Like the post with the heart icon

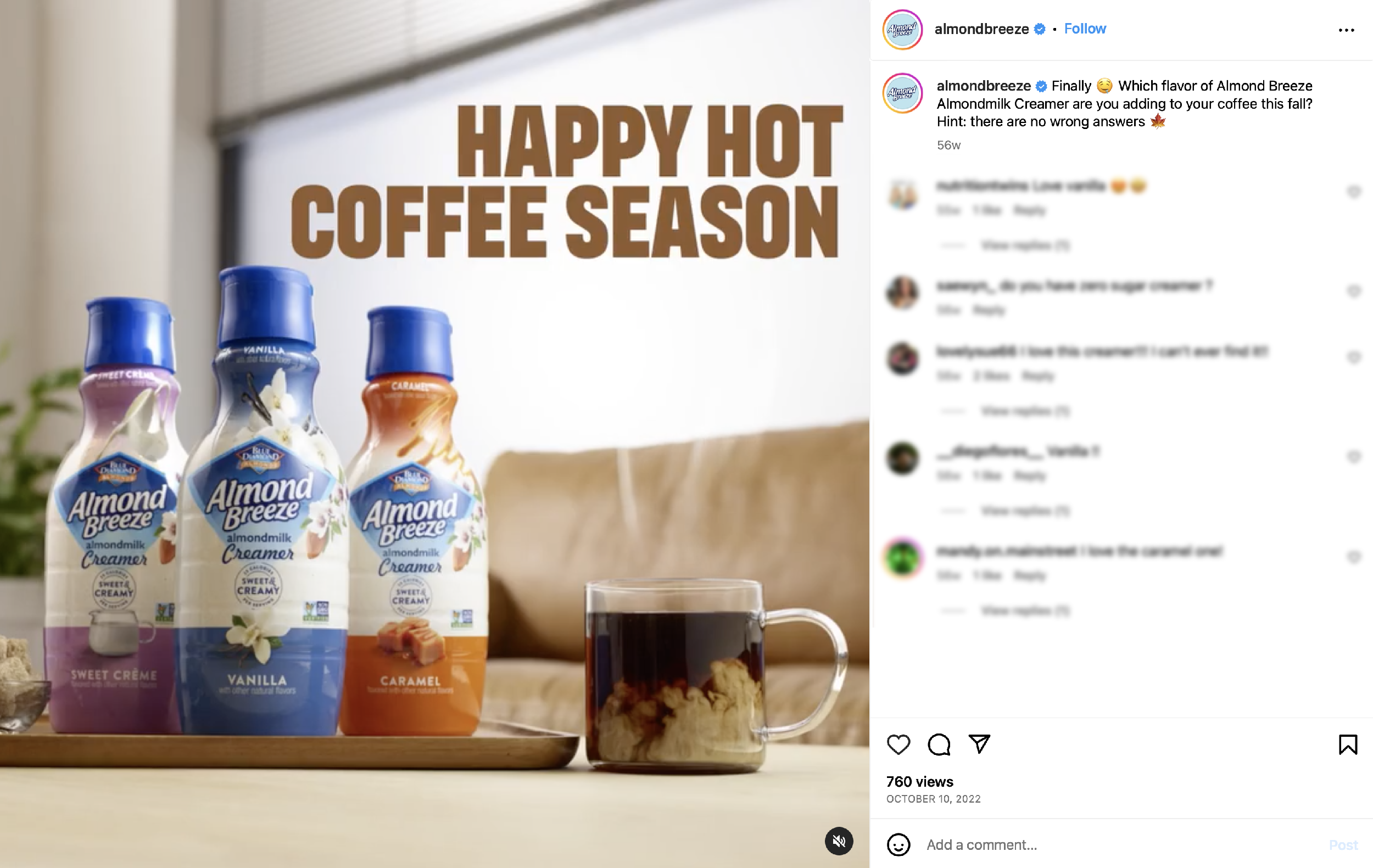click(898, 744)
